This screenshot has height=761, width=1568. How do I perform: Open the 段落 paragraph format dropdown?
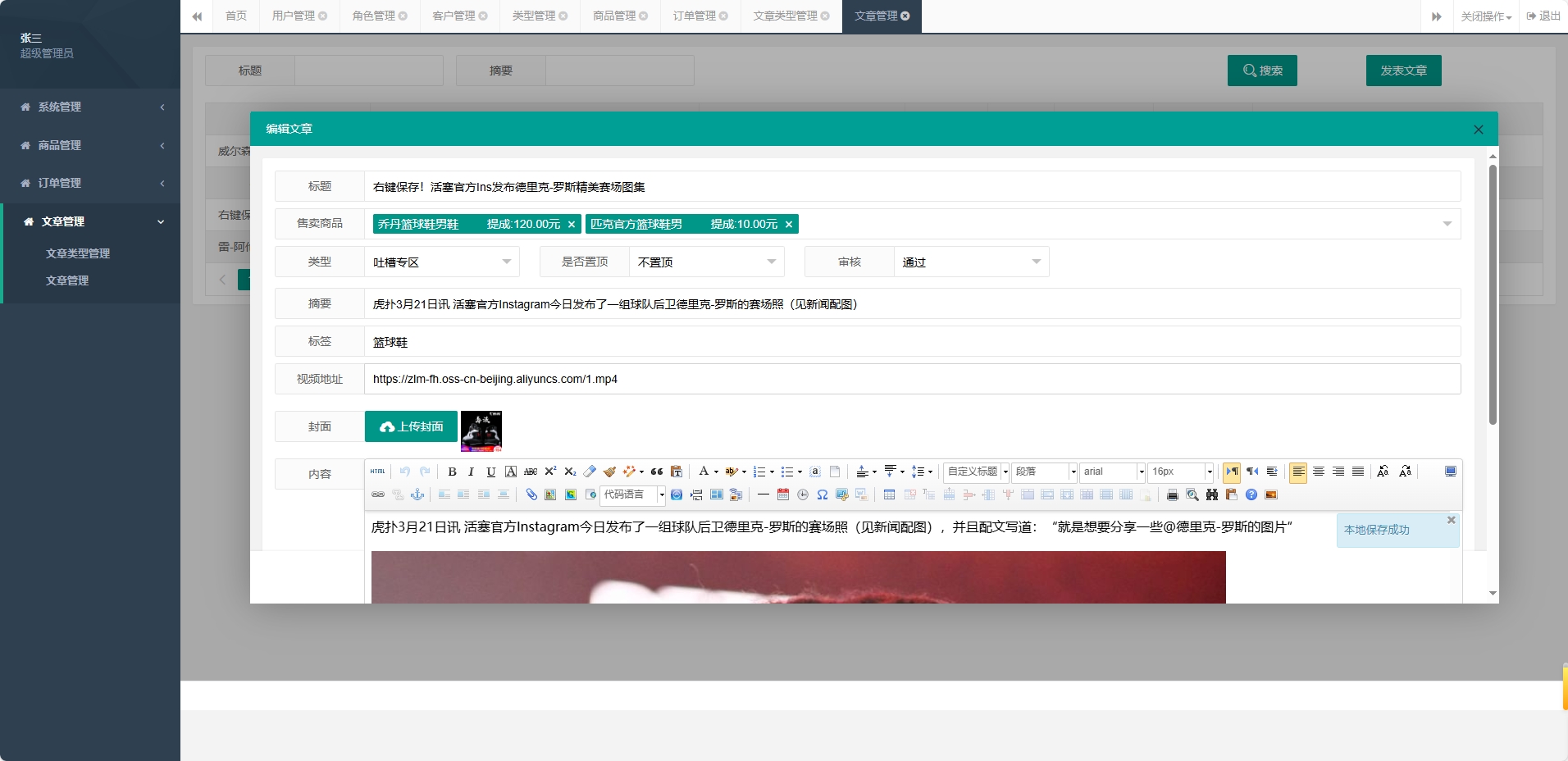pos(1045,472)
